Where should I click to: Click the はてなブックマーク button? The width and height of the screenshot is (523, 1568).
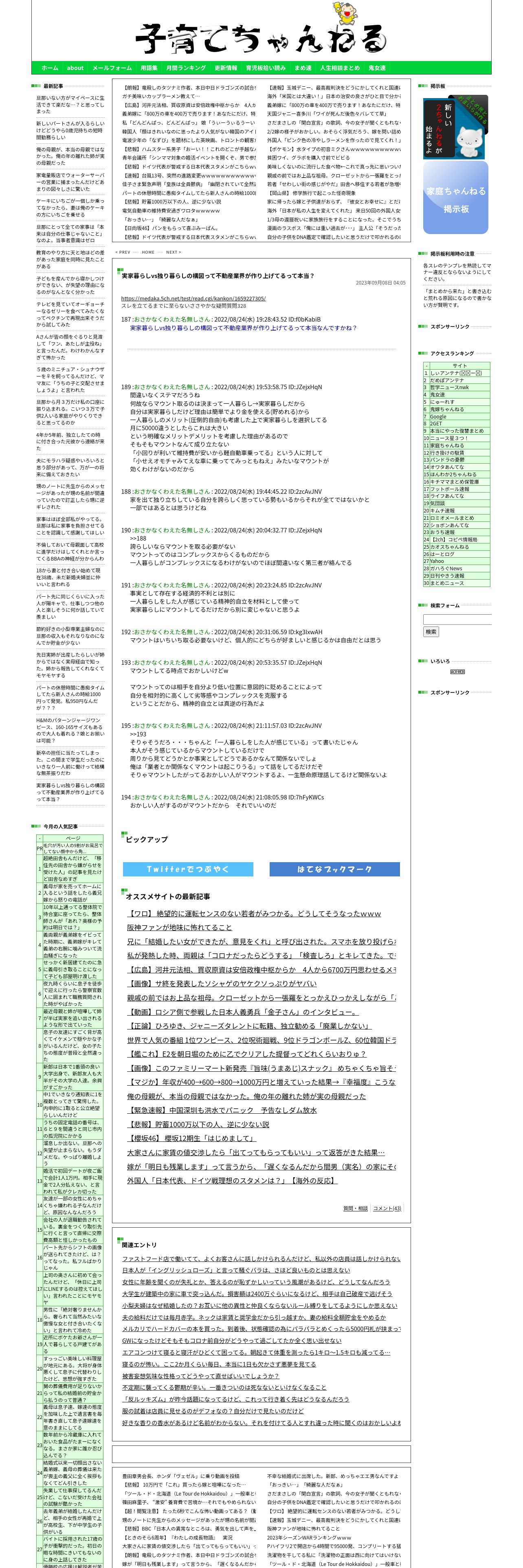coord(335,869)
